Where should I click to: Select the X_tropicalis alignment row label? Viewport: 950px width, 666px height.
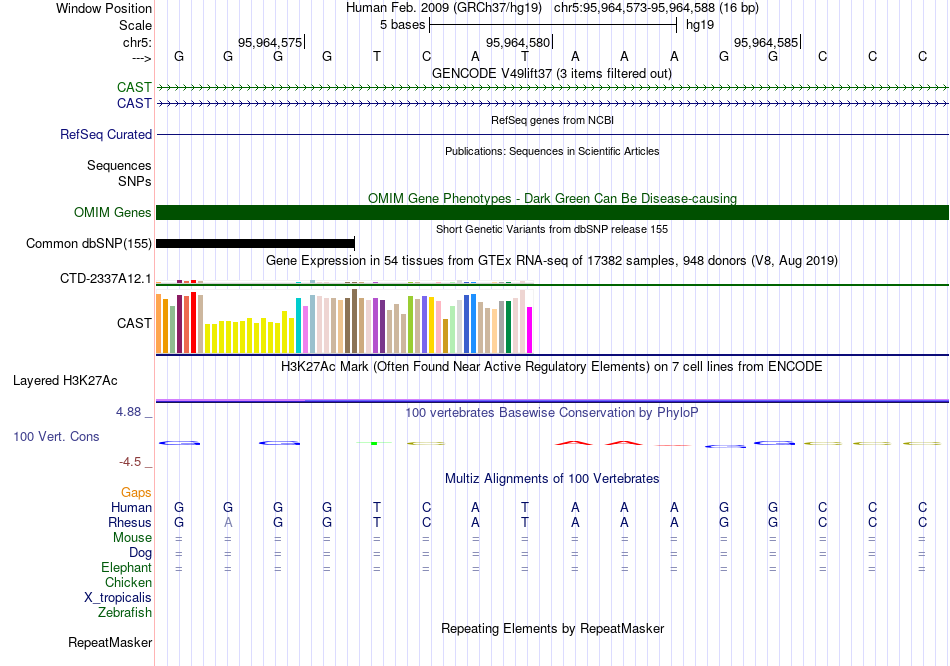click(118, 598)
